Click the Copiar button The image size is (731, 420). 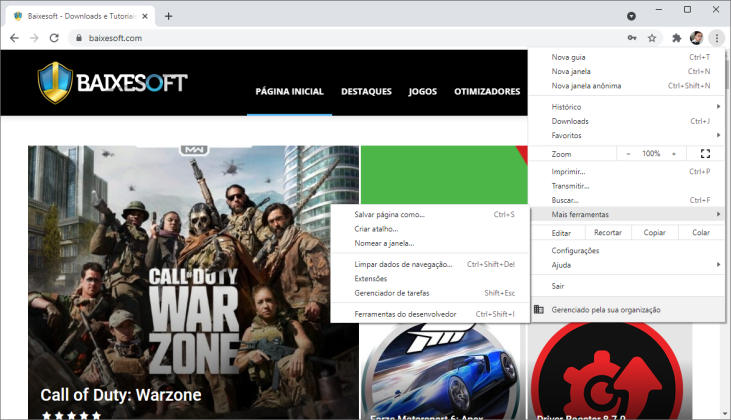click(x=655, y=233)
